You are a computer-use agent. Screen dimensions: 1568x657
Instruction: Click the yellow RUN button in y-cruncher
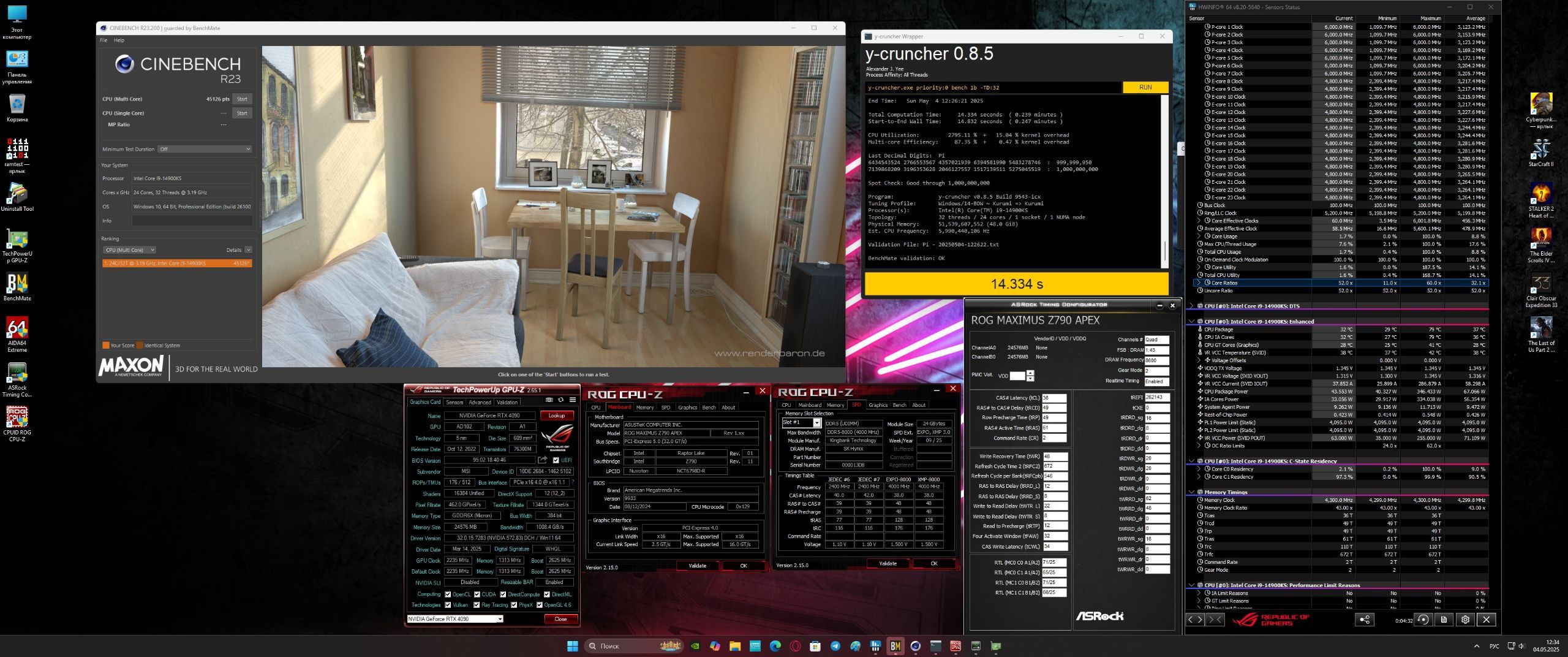coord(1145,88)
